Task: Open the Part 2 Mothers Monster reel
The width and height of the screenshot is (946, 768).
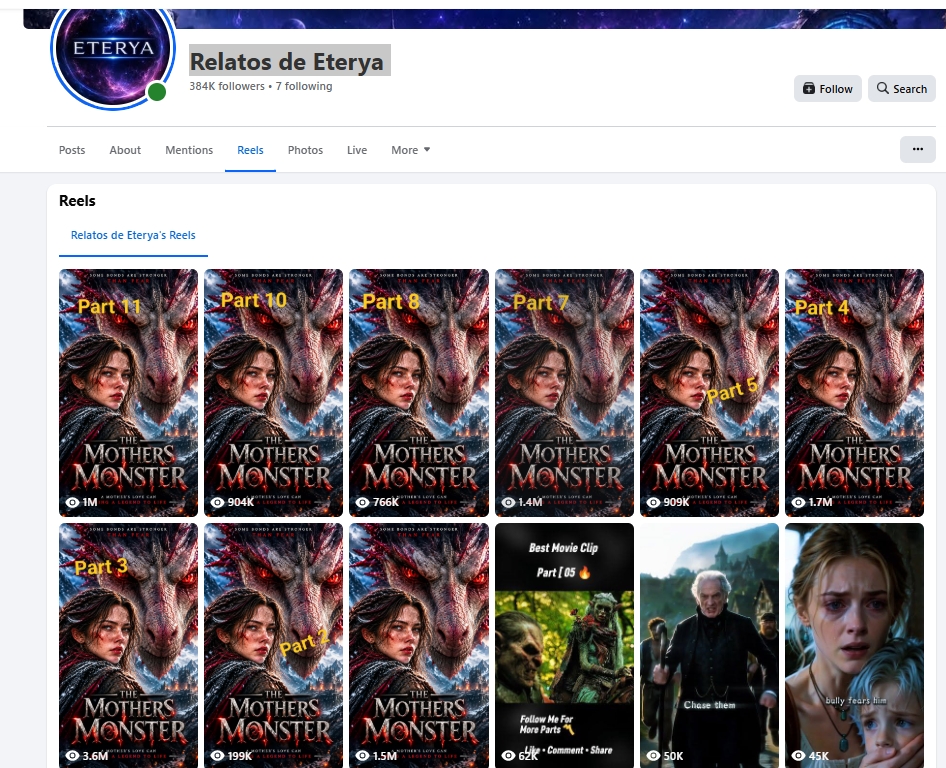Action: pos(273,646)
